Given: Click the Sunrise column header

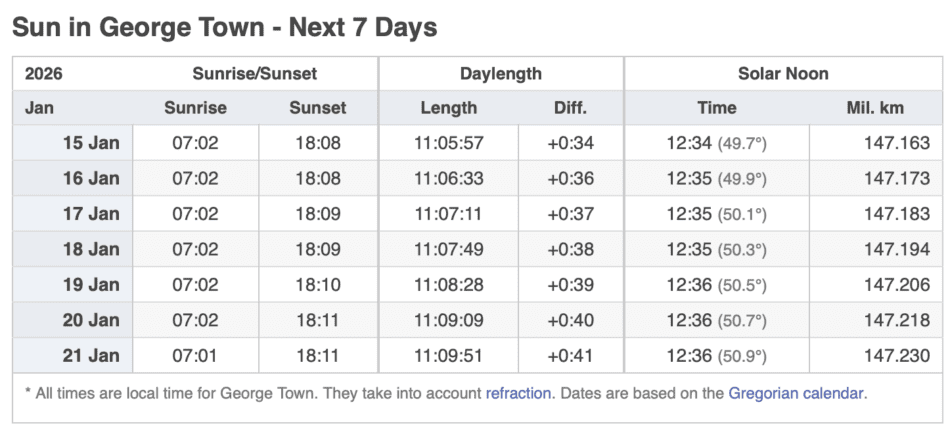Looking at the screenshot, I should click(x=195, y=108).
